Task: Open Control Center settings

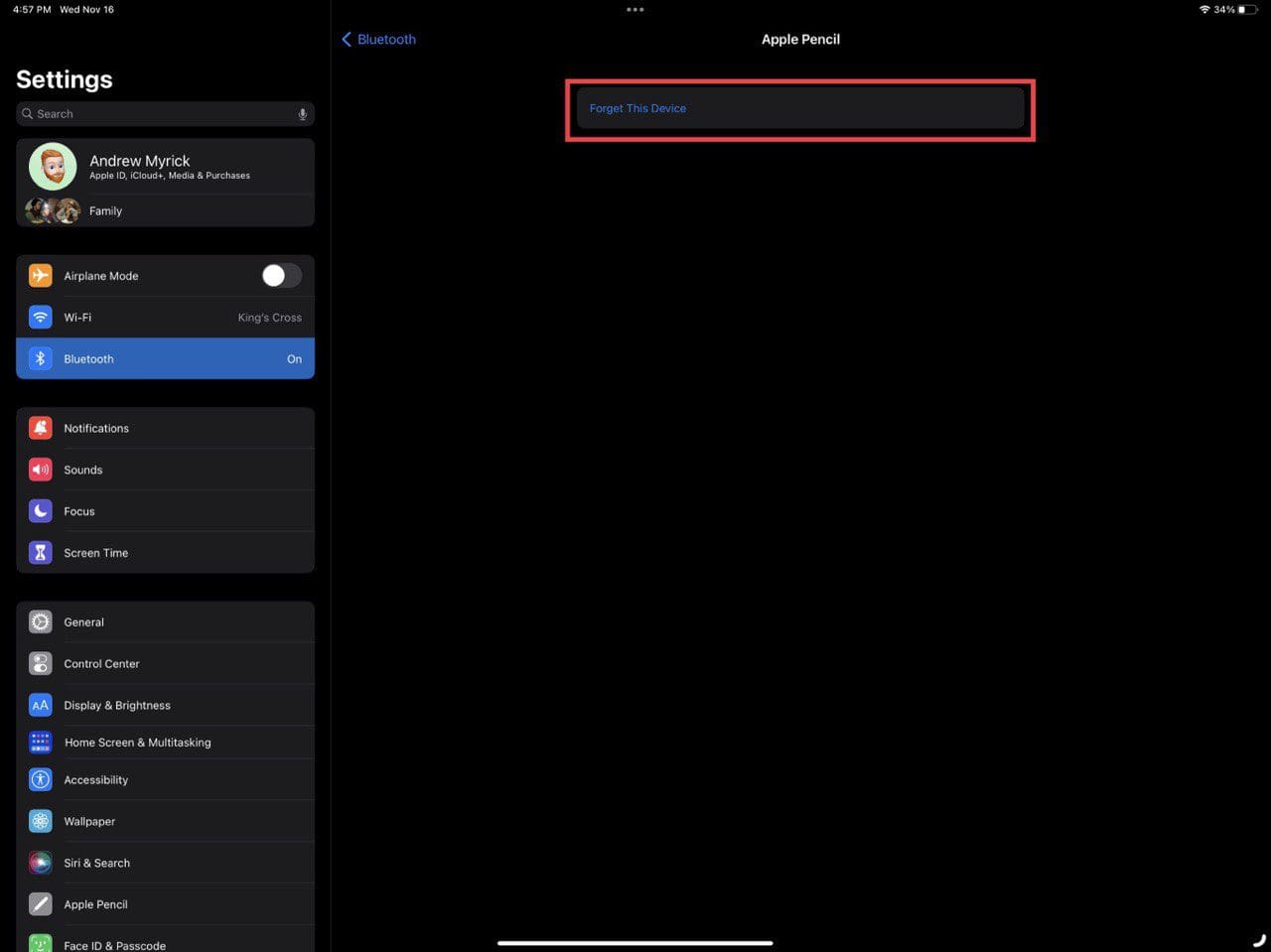Action: [x=165, y=664]
